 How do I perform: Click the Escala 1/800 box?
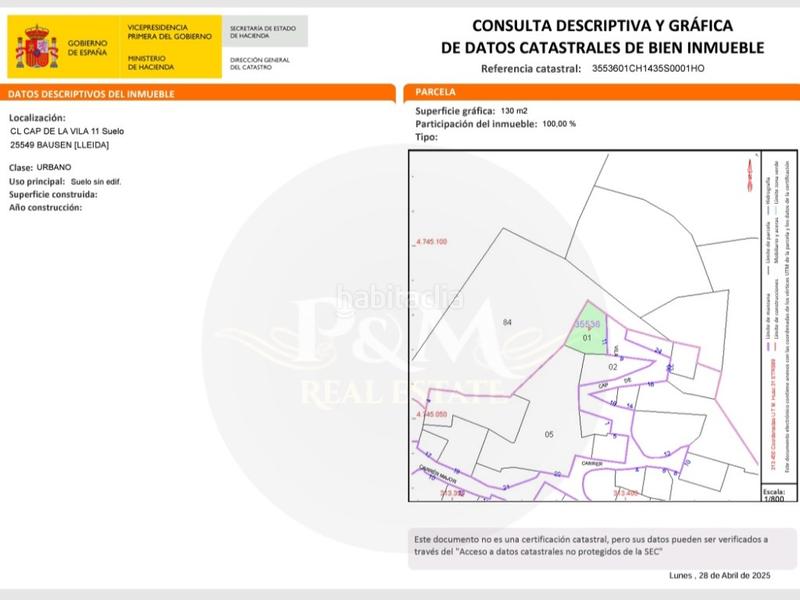click(x=773, y=497)
